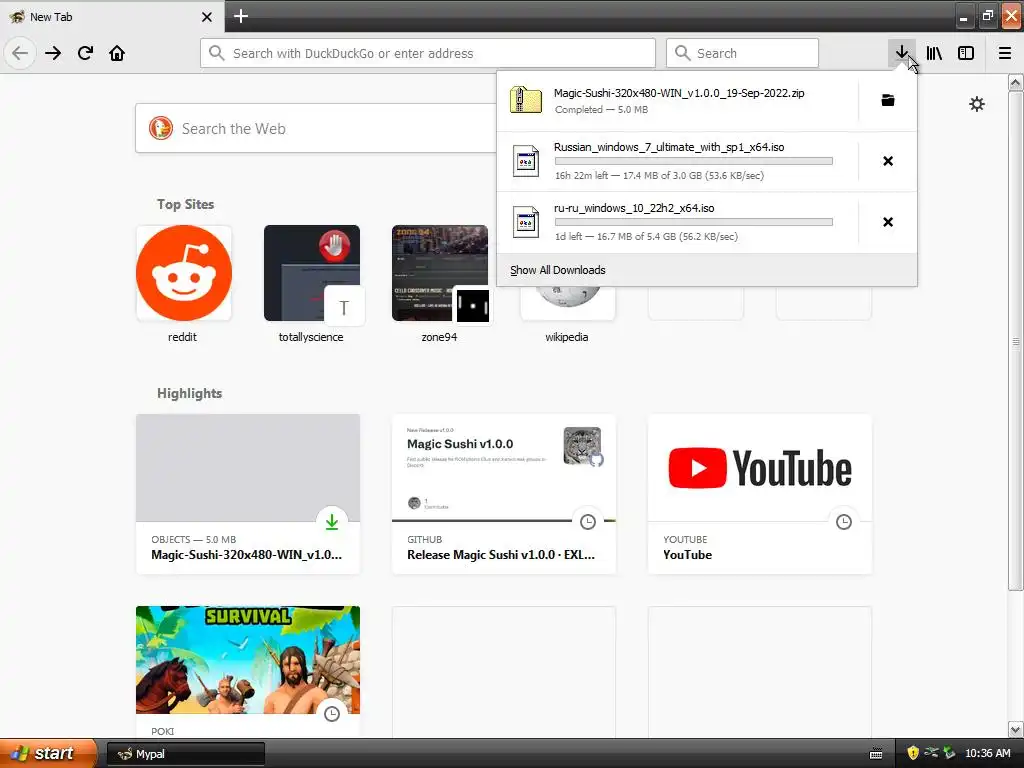The image size is (1024, 768).
Task: Click history clock icon on GitHub card
Action: point(588,522)
